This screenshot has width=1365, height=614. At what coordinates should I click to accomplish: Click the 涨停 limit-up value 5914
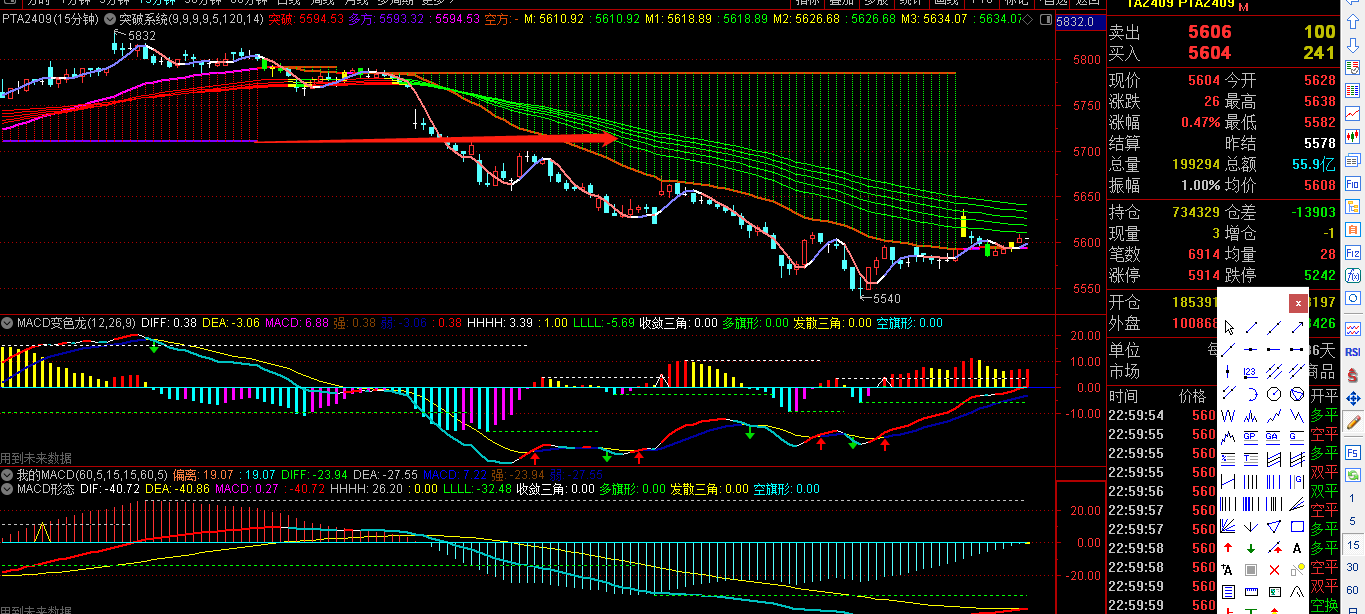tap(1204, 275)
